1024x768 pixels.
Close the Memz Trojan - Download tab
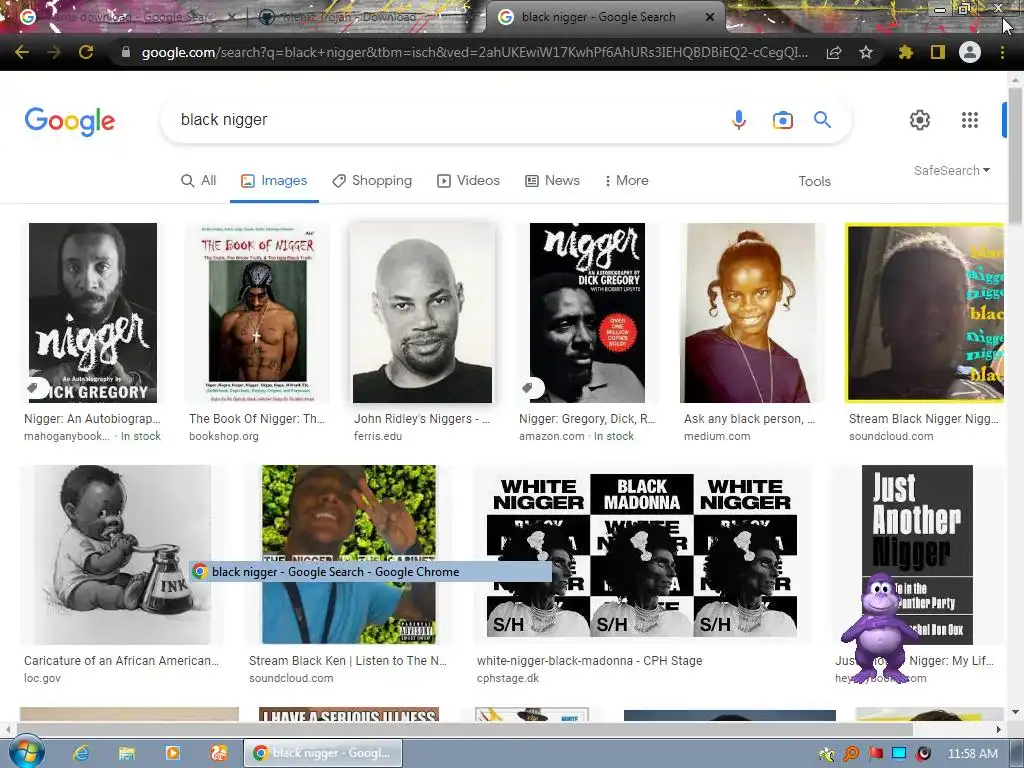[x=472, y=17]
